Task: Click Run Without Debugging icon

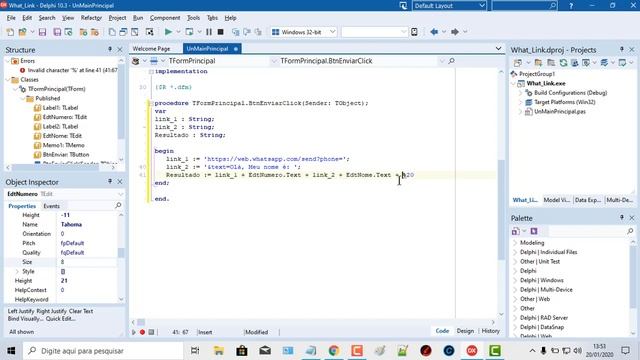Action: [x=189, y=31]
